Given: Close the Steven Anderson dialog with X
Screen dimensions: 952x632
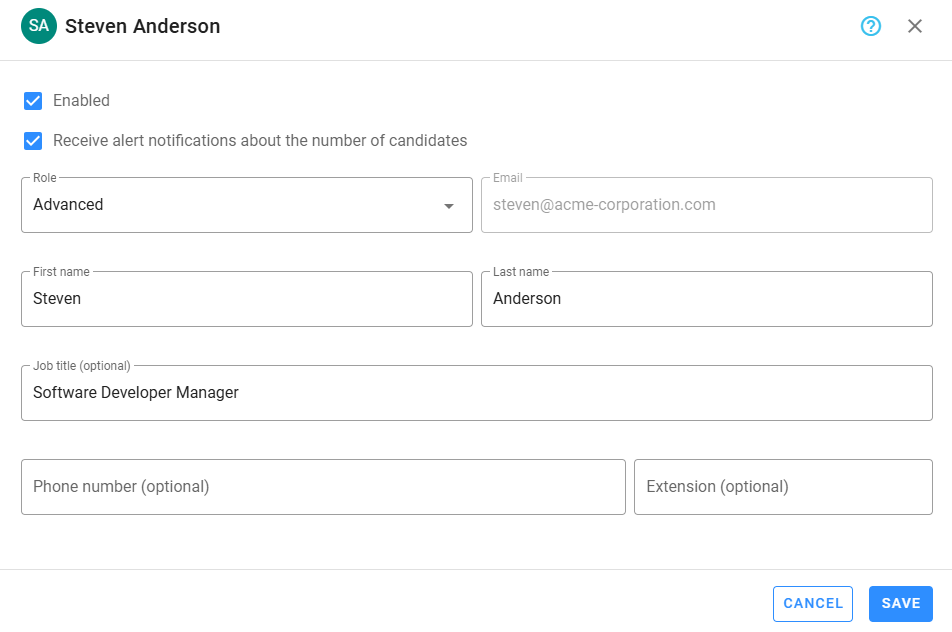Looking at the screenshot, I should tap(915, 26).
